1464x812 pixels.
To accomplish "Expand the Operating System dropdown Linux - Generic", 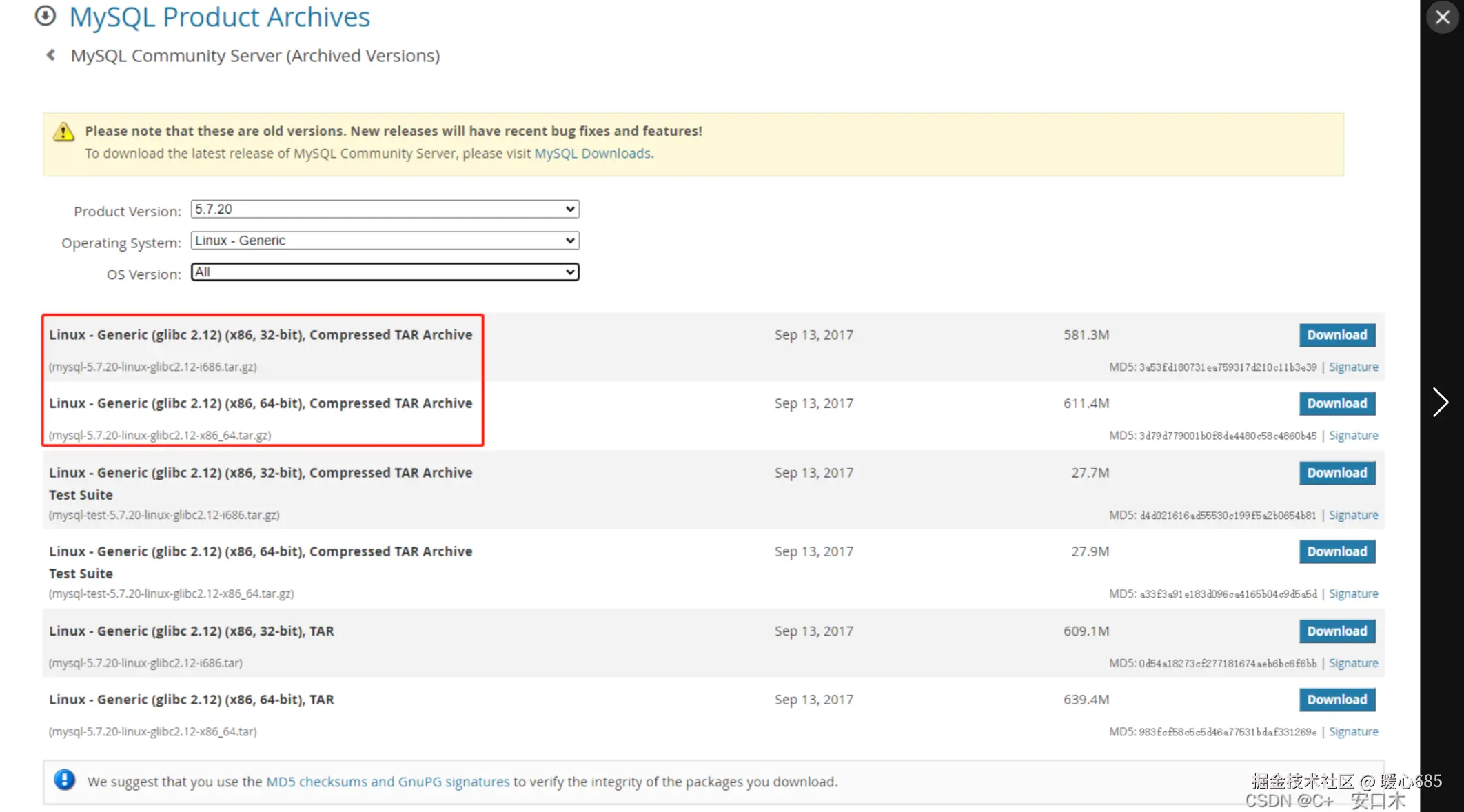I will 385,241.
